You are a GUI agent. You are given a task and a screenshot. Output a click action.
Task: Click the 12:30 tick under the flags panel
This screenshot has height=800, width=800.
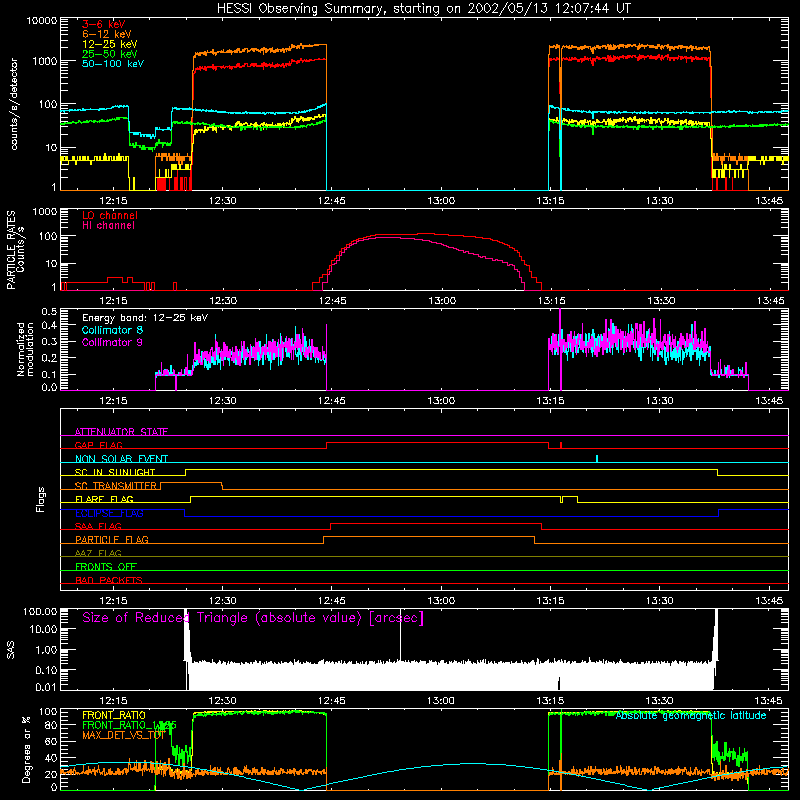(x=222, y=601)
